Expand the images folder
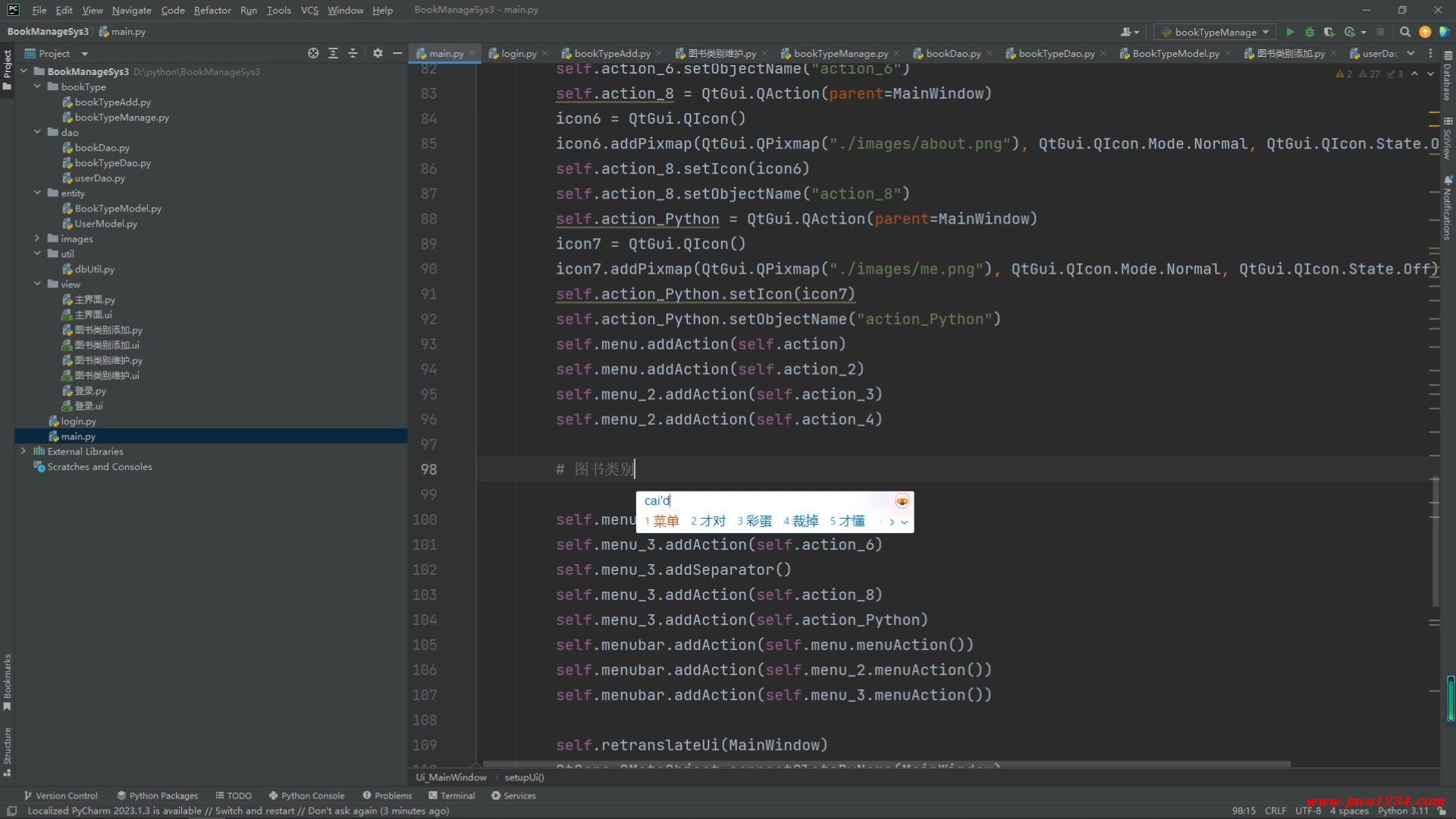 [37, 238]
